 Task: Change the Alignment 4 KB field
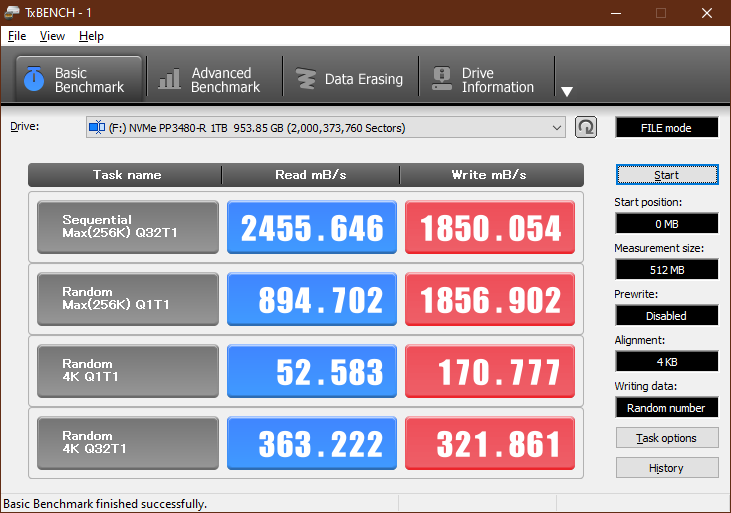tap(667, 361)
